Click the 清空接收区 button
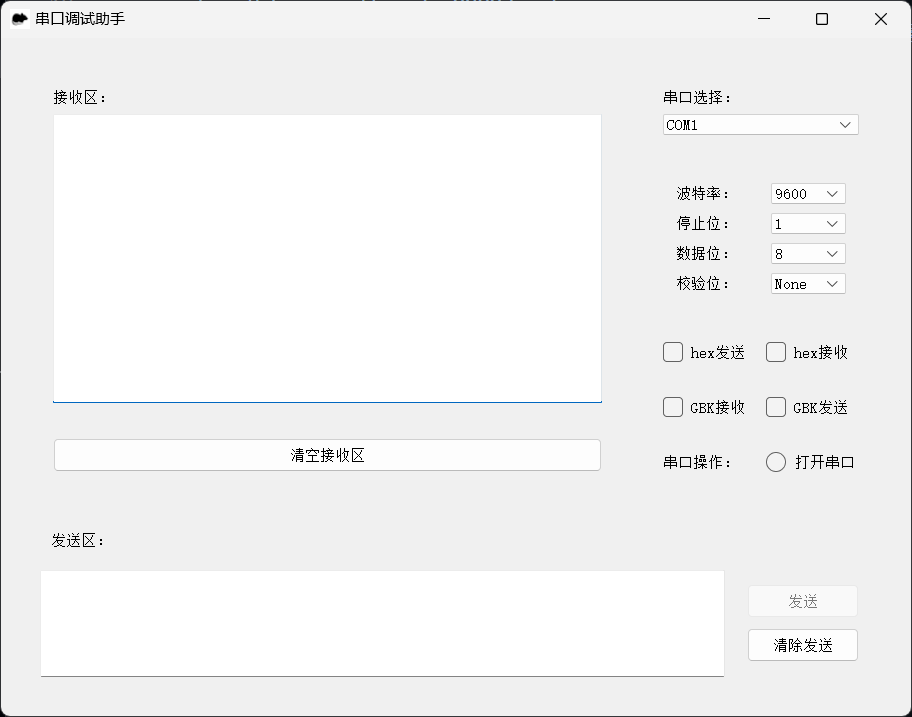The height and width of the screenshot is (717, 912). 327,455
